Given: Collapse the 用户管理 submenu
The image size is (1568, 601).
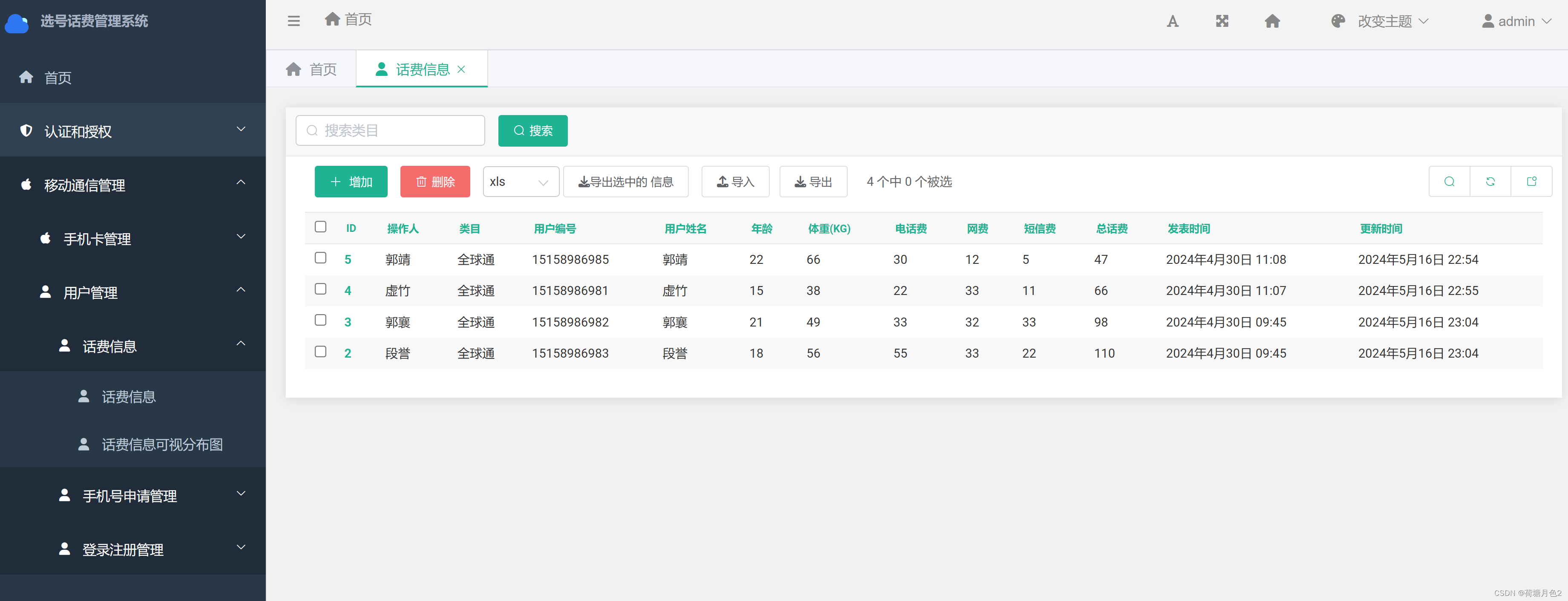Looking at the screenshot, I should click(x=241, y=290).
